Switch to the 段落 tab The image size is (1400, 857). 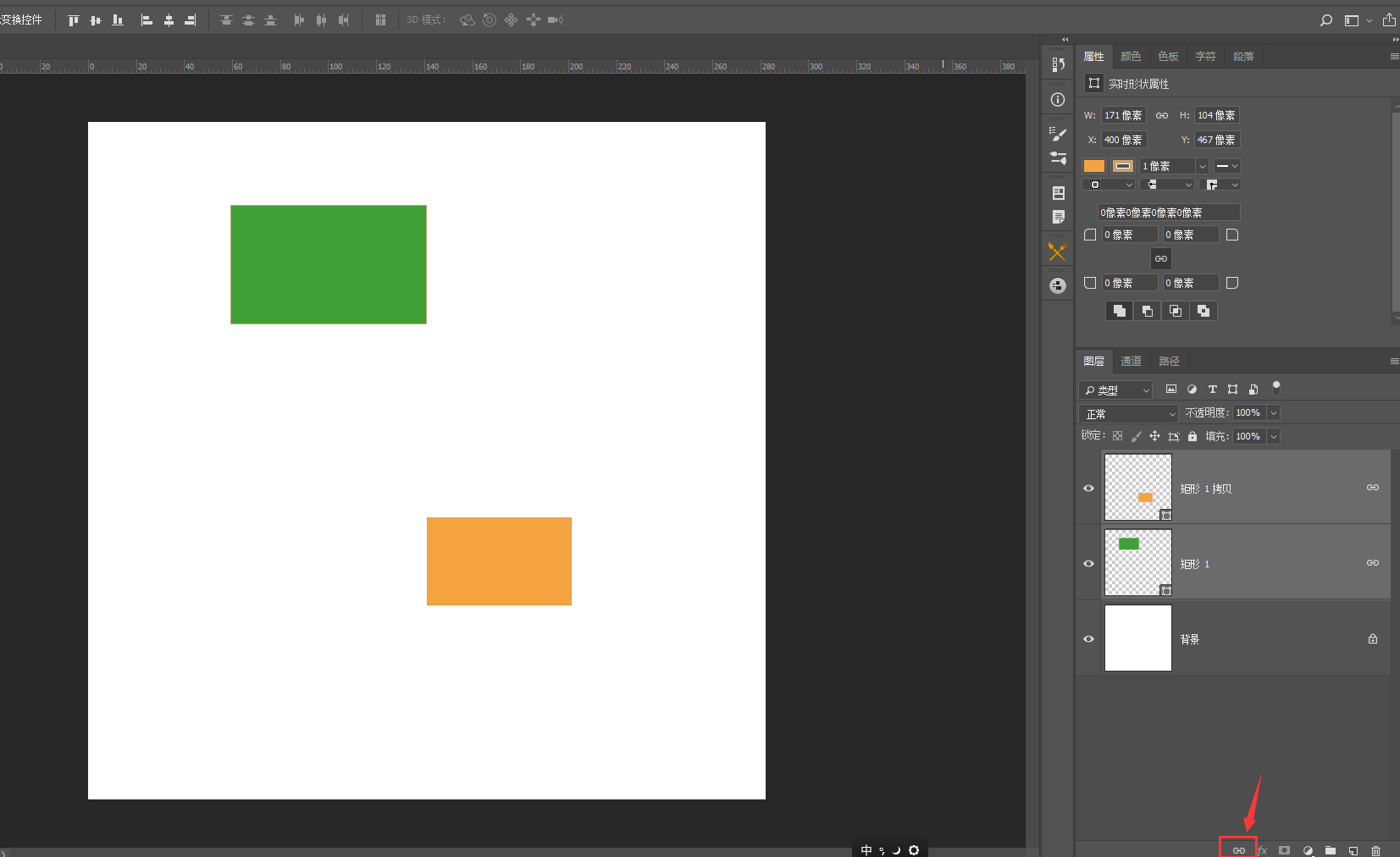click(x=1243, y=57)
